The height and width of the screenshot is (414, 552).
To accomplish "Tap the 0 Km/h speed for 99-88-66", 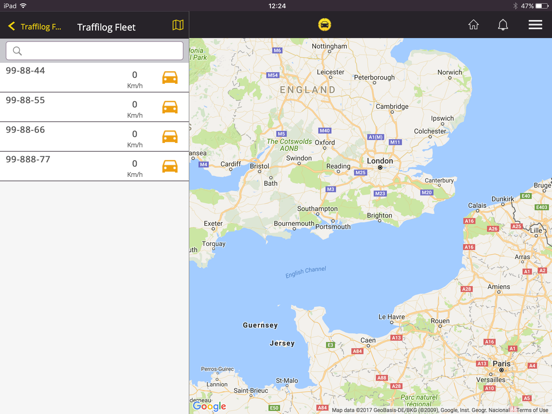I will (x=135, y=139).
